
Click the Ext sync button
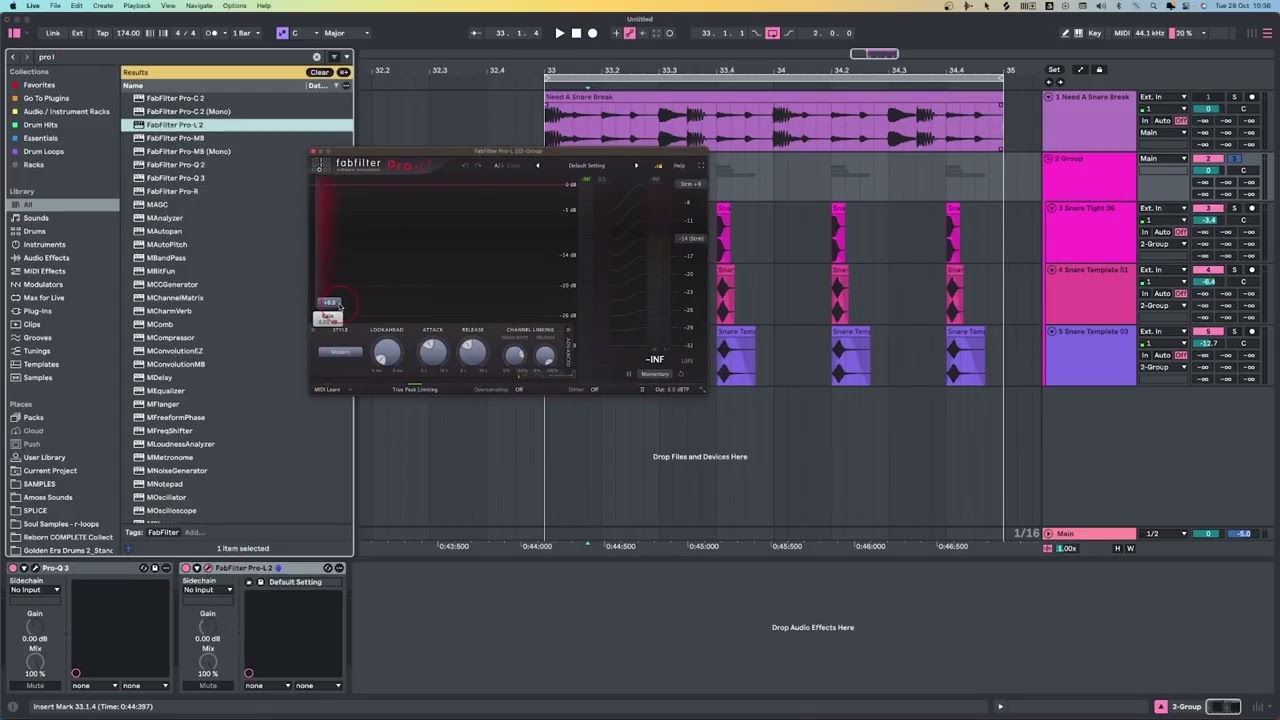tap(77, 33)
